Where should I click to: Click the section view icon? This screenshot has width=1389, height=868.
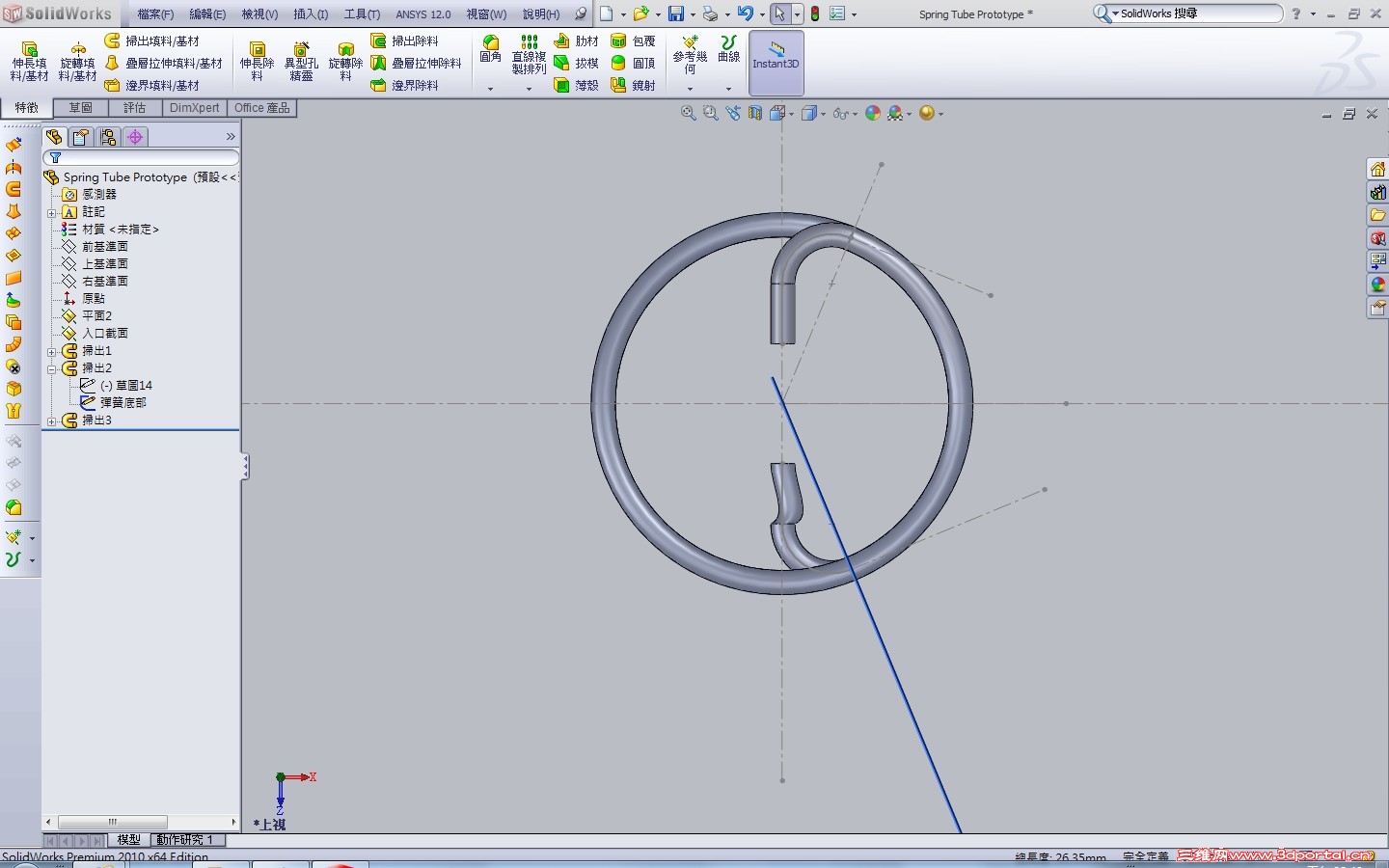click(x=754, y=113)
